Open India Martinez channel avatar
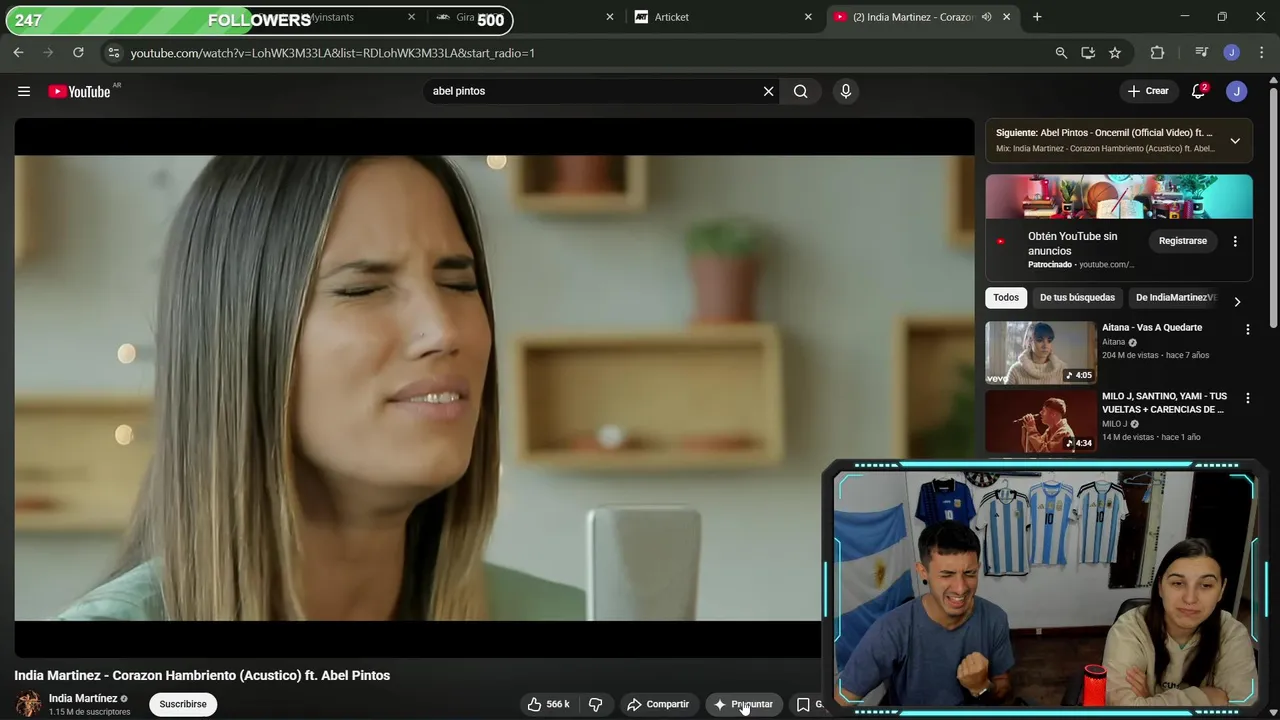 (x=28, y=704)
